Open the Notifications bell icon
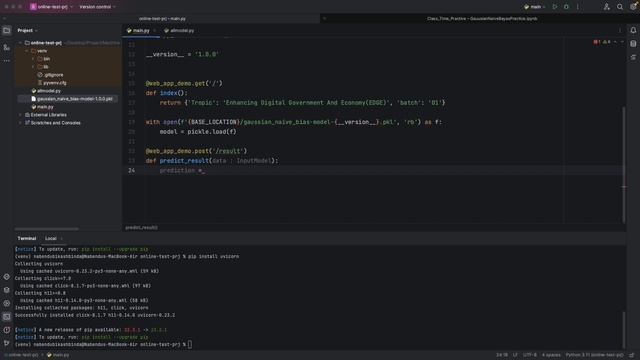 pyautogui.click(x=633, y=31)
